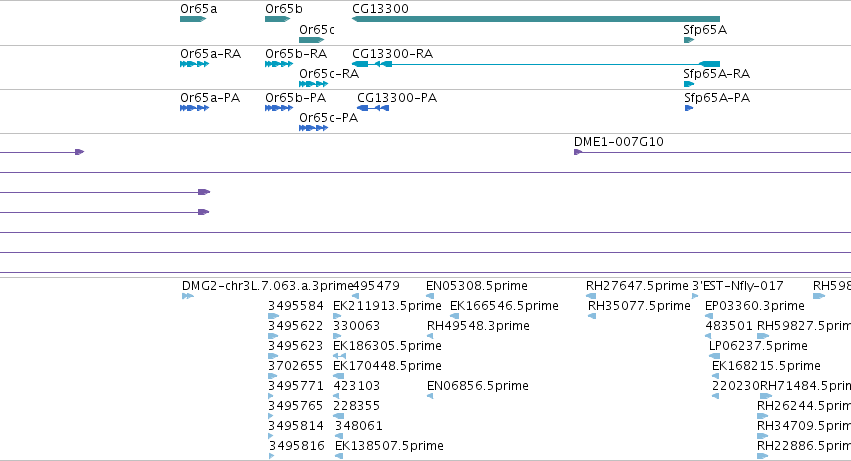Select the DMG2-chr3L.7.063.a.3prime EST glyph

pyautogui.click(x=188, y=296)
